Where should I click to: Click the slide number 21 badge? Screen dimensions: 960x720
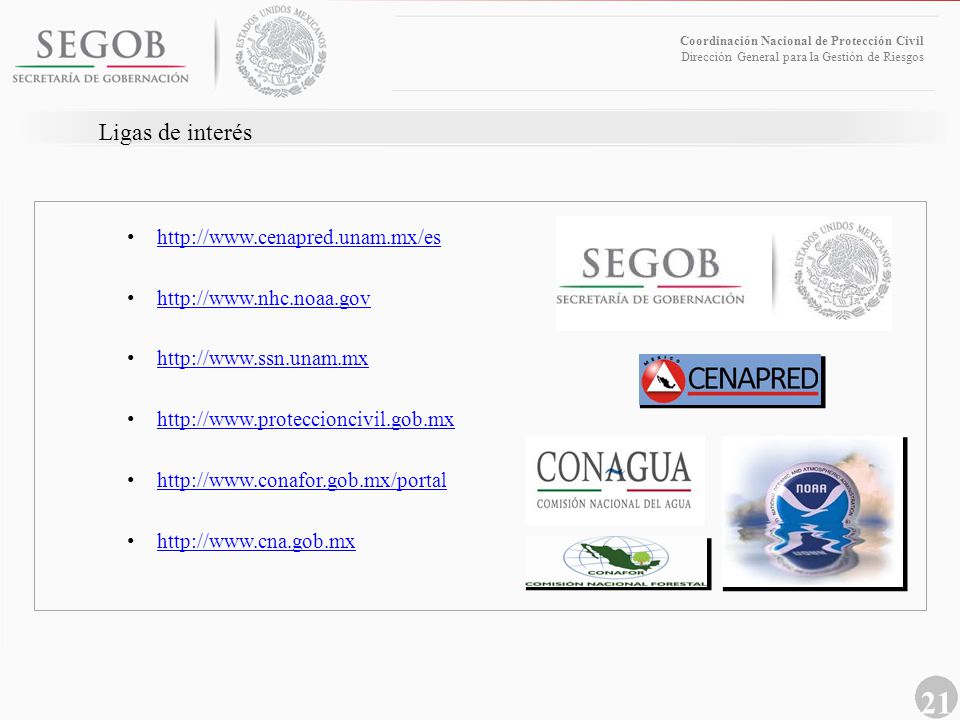(x=937, y=698)
